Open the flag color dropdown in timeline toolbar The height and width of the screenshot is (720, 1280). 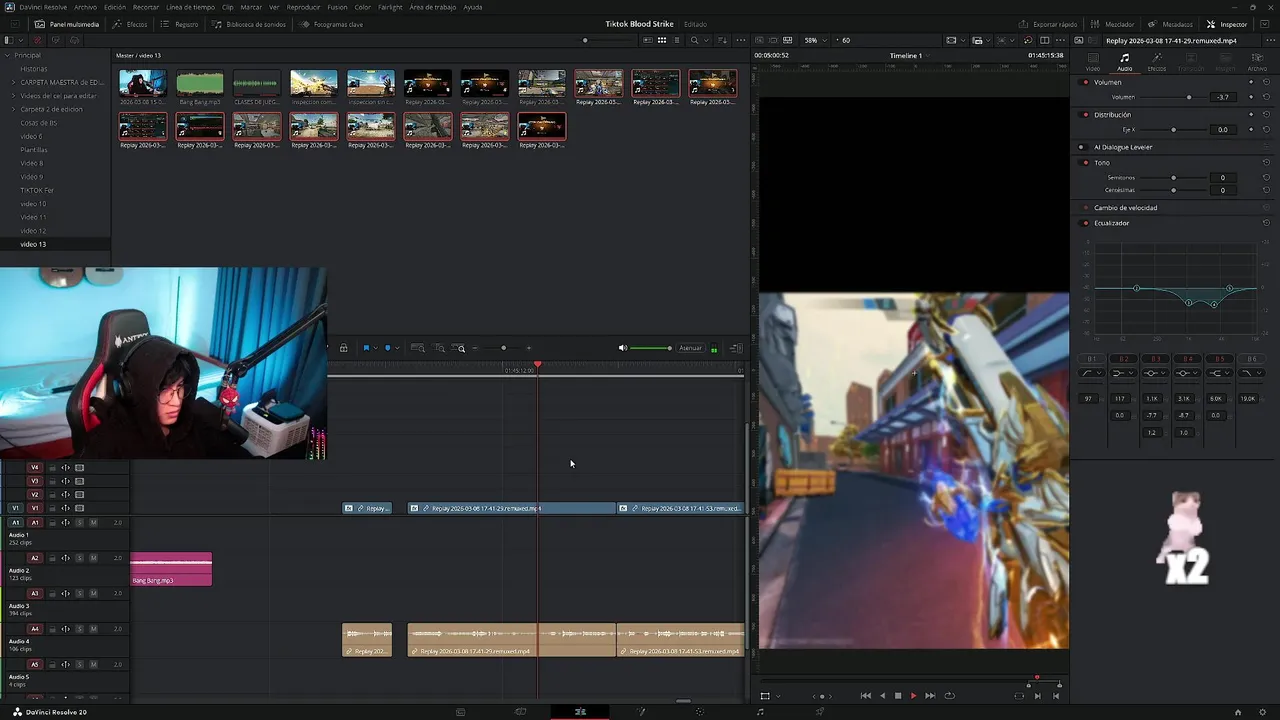tap(375, 348)
